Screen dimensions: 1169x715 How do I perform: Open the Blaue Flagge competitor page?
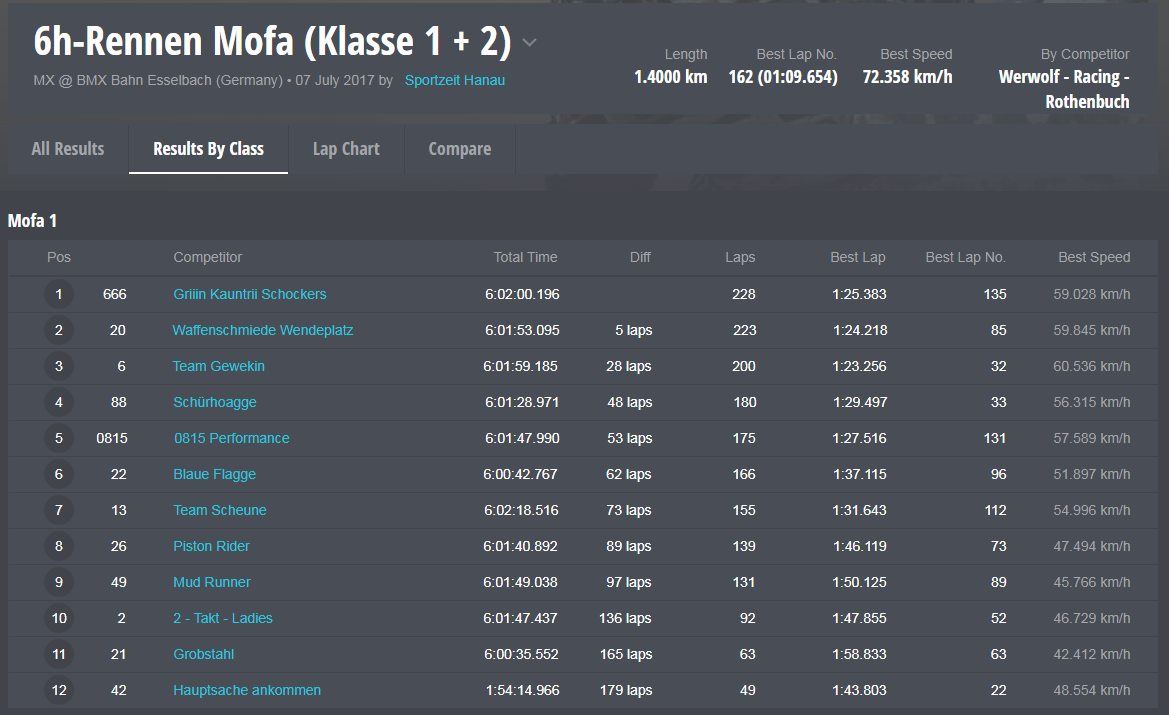(x=215, y=474)
